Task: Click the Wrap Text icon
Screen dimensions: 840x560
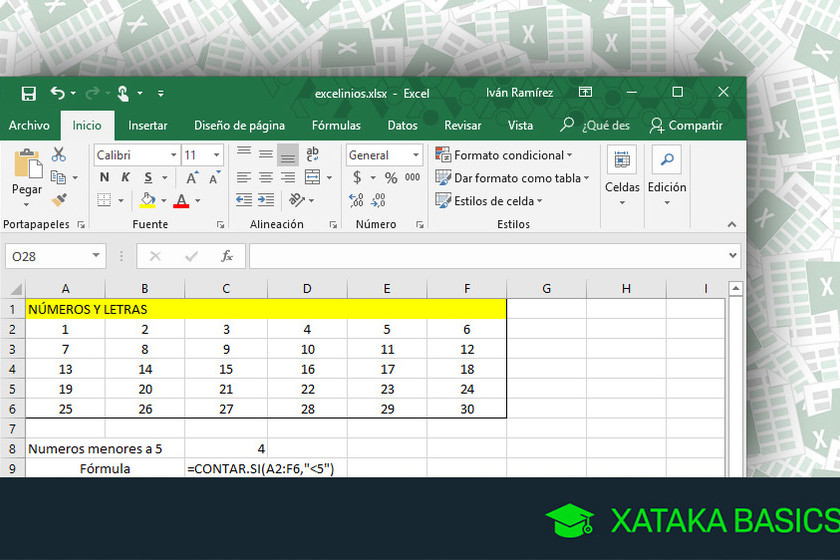Action: [312, 154]
